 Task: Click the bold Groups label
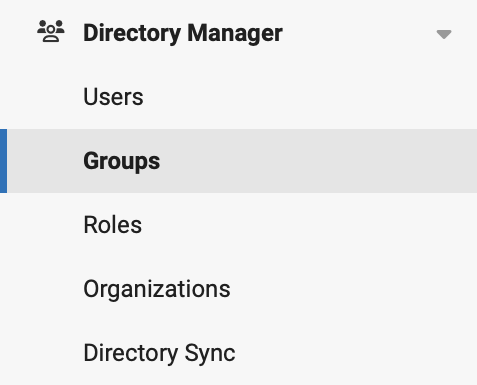122,161
